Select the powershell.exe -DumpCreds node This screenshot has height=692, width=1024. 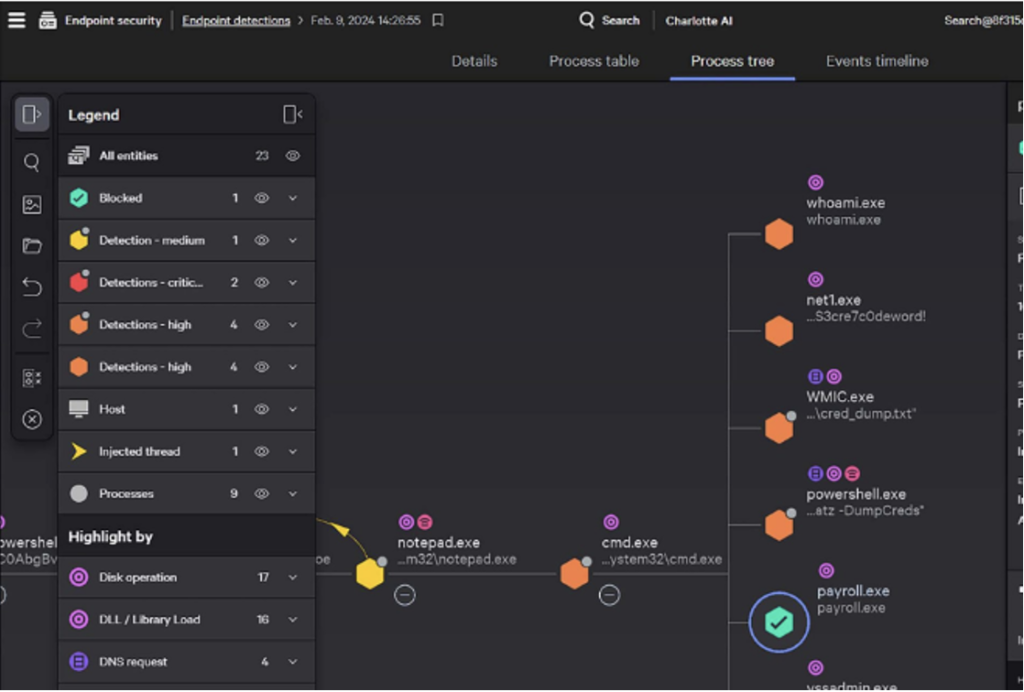tap(778, 525)
